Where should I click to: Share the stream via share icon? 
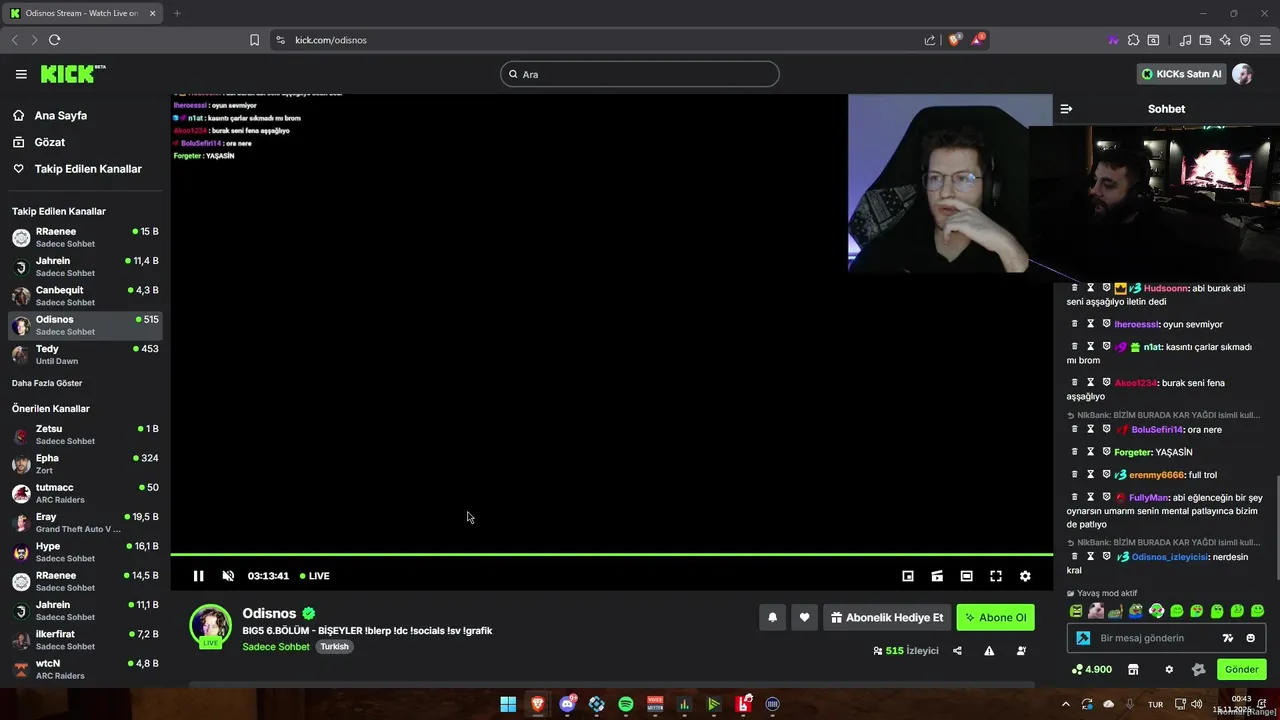tap(957, 651)
